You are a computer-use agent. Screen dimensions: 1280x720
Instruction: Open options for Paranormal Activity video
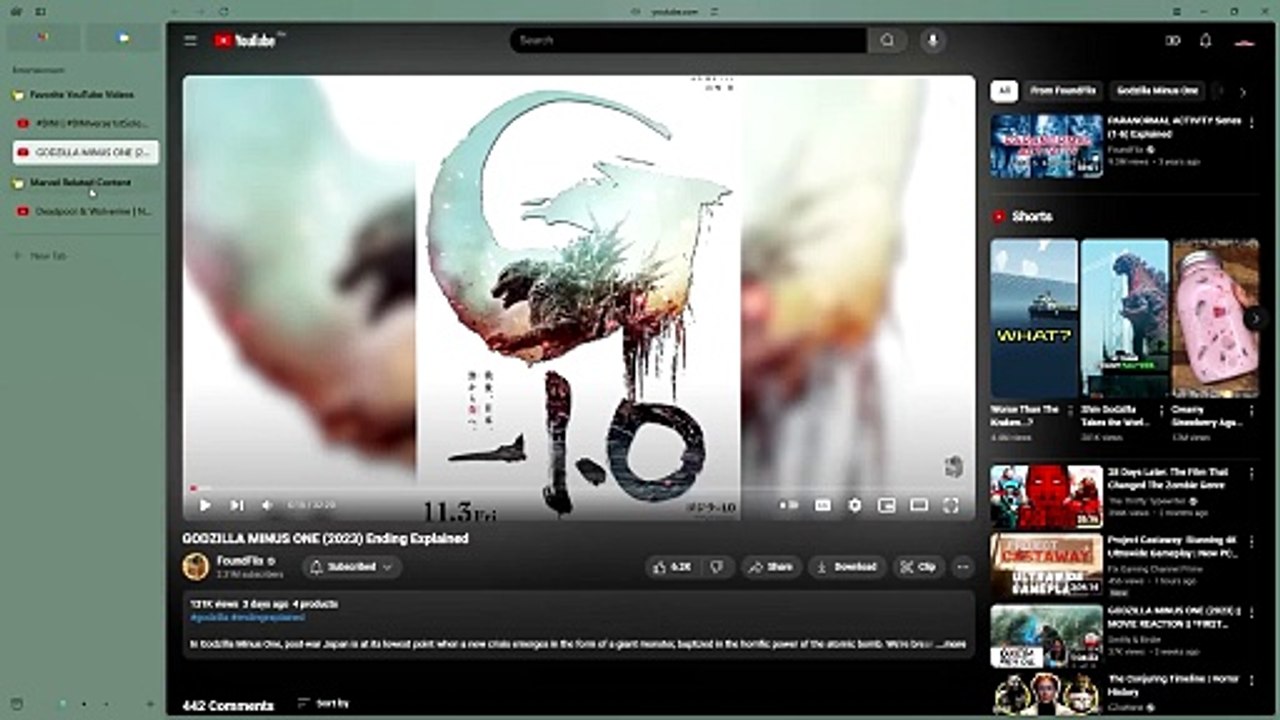point(1251,123)
